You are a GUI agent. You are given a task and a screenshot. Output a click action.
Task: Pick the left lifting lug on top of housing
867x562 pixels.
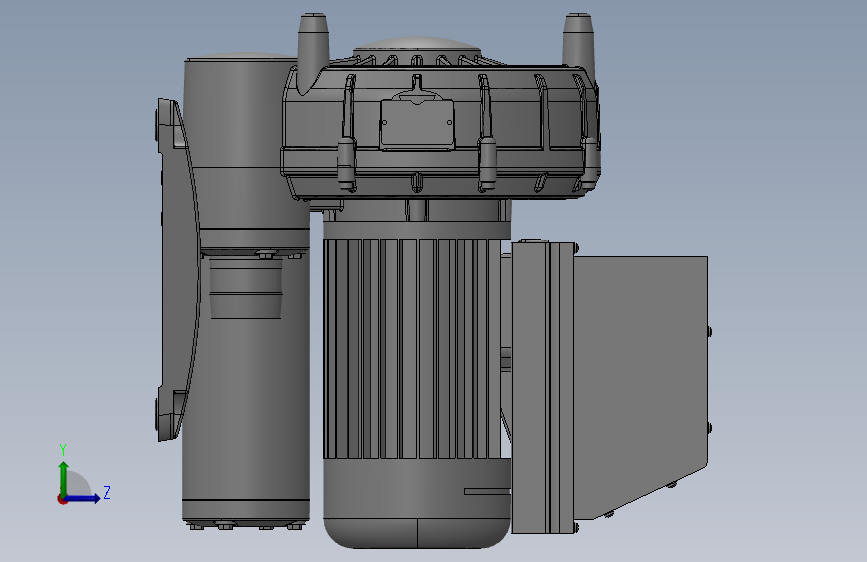[313, 53]
